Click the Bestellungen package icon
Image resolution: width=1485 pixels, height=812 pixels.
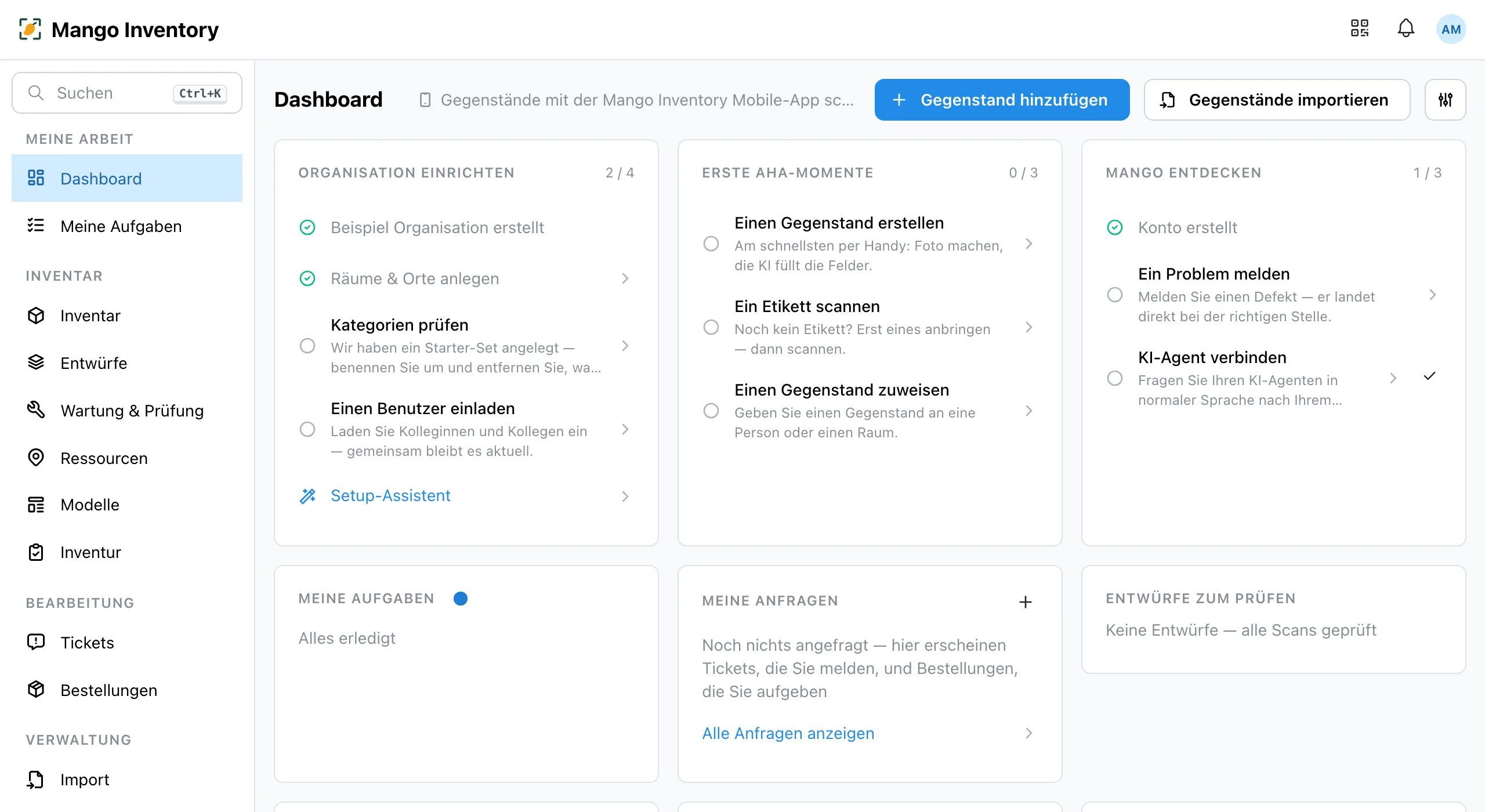36,690
